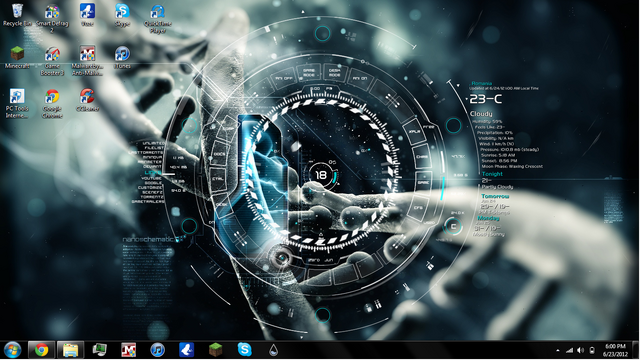This screenshot has height=360, width=640.
Task: Open Vuze from the taskbar
Action: (x=186, y=350)
